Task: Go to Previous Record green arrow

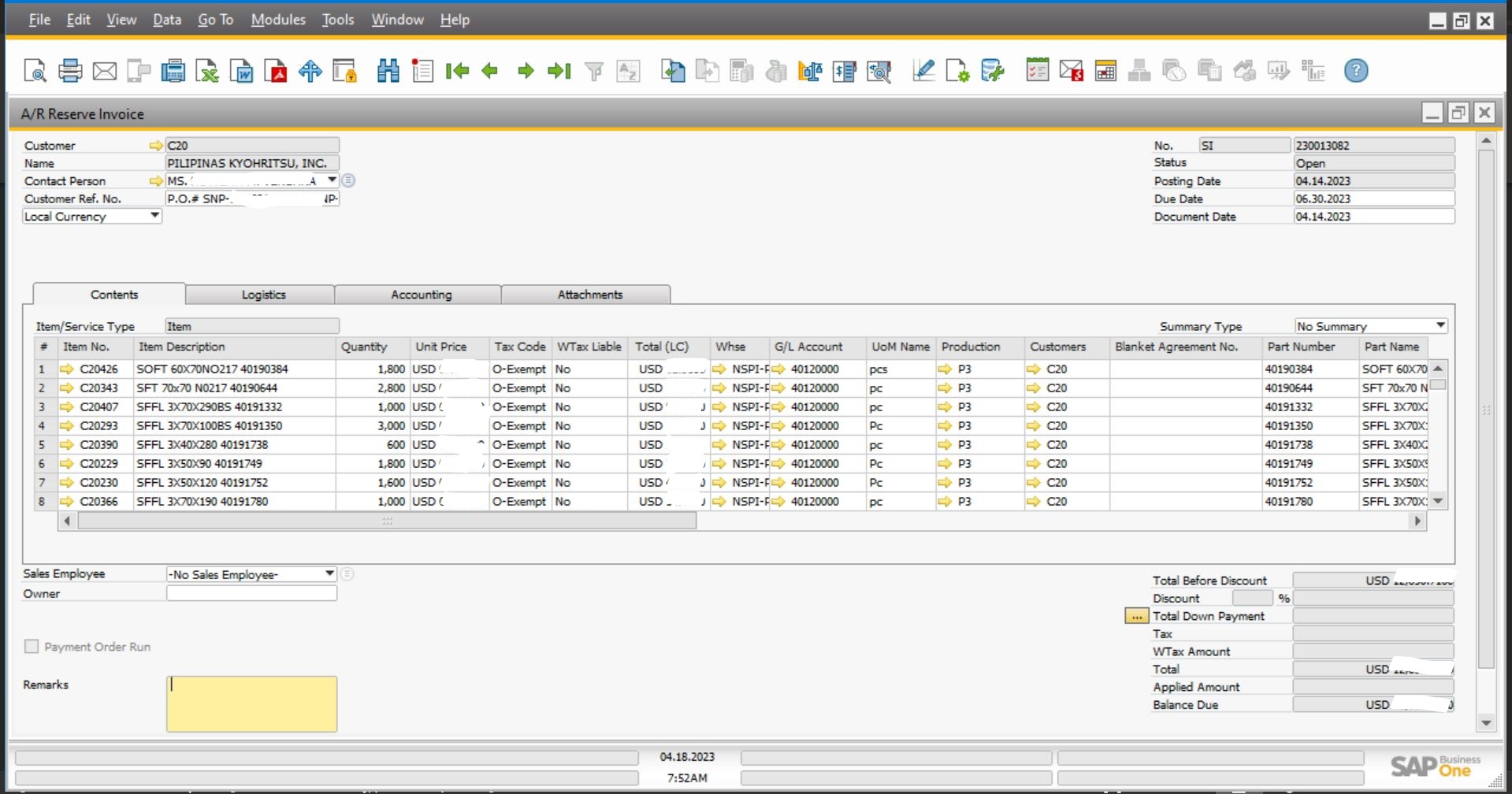Action: pyautogui.click(x=490, y=71)
